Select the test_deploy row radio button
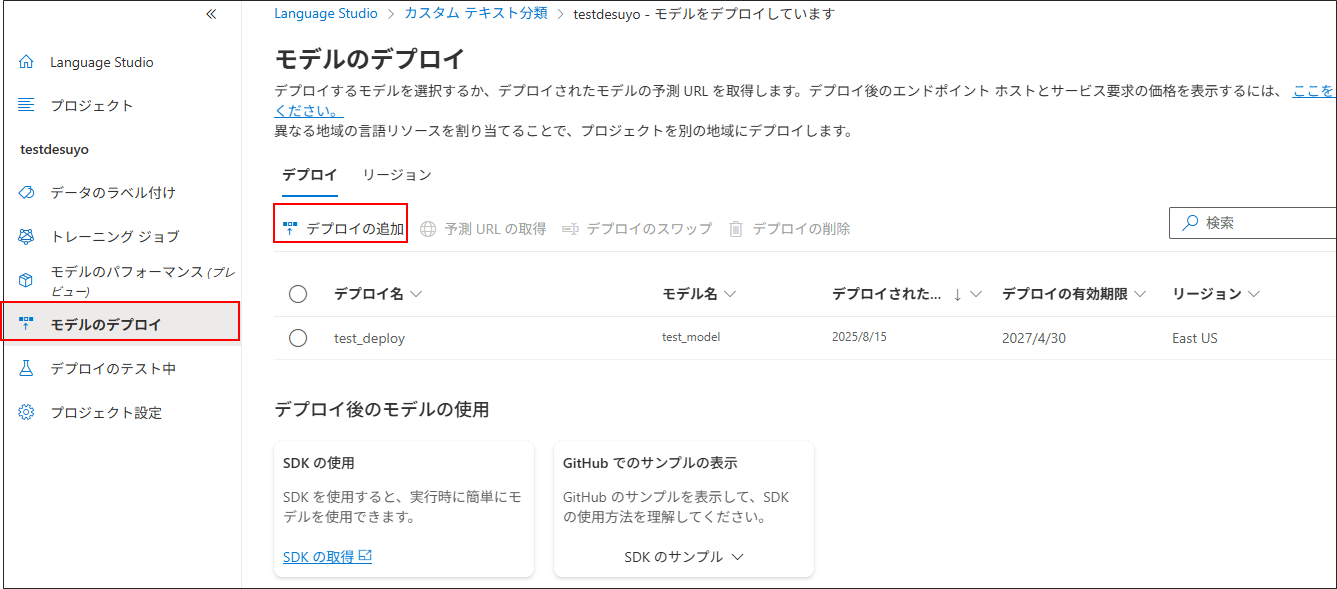Image resolution: width=1337 pixels, height=589 pixels. click(x=298, y=338)
